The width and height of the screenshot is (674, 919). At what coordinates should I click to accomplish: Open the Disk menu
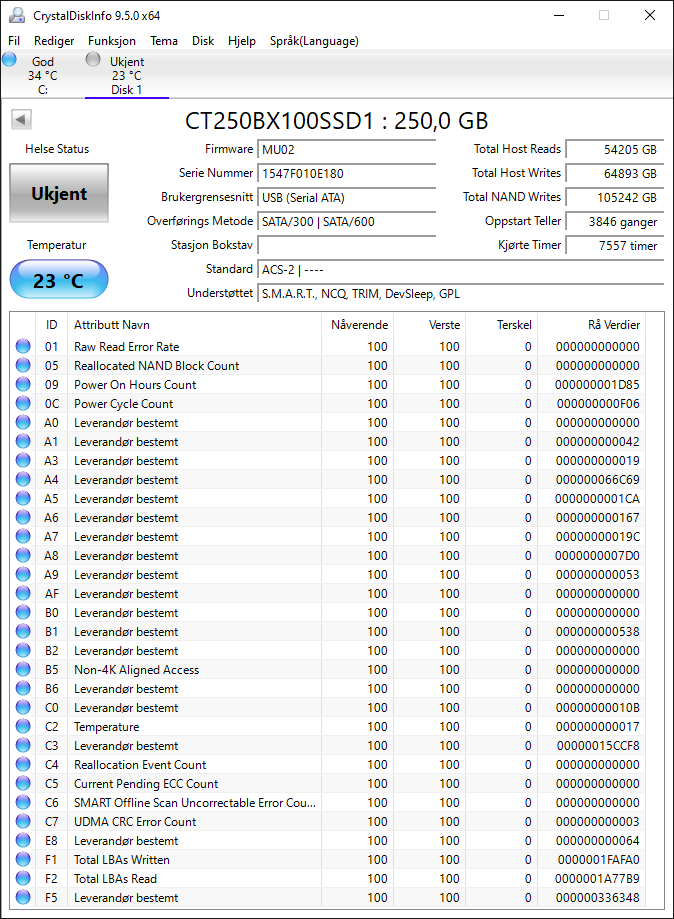coord(203,41)
